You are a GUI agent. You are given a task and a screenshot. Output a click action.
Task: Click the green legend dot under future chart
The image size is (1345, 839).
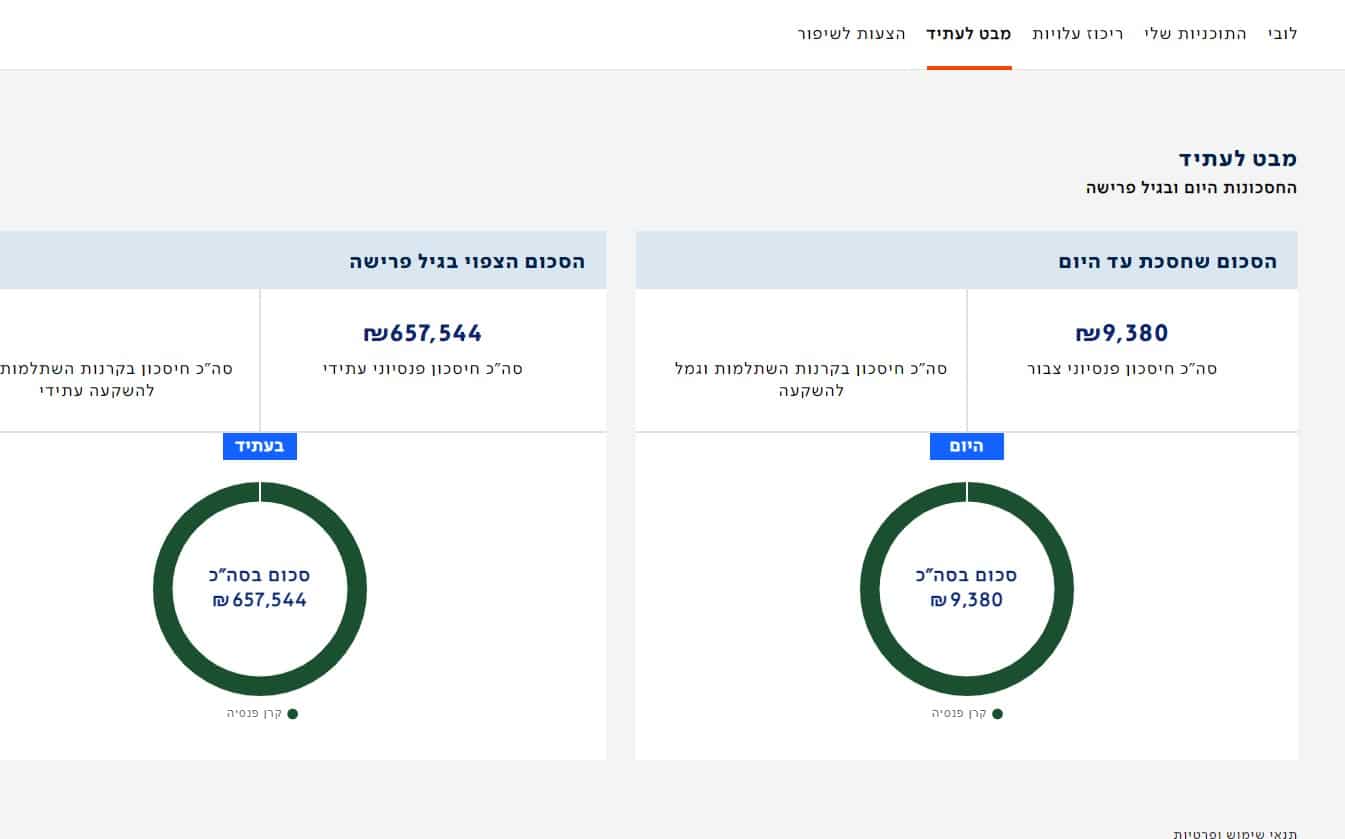tap(292, 714)
